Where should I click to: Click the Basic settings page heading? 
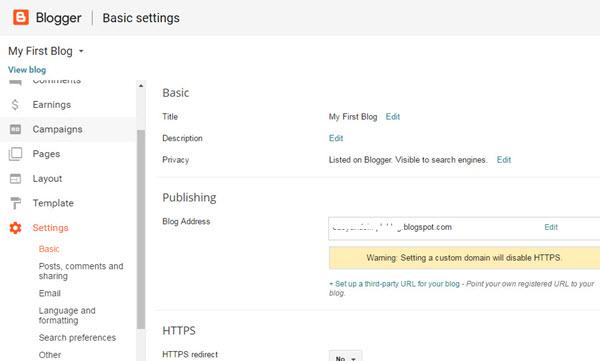pos(141,18)
